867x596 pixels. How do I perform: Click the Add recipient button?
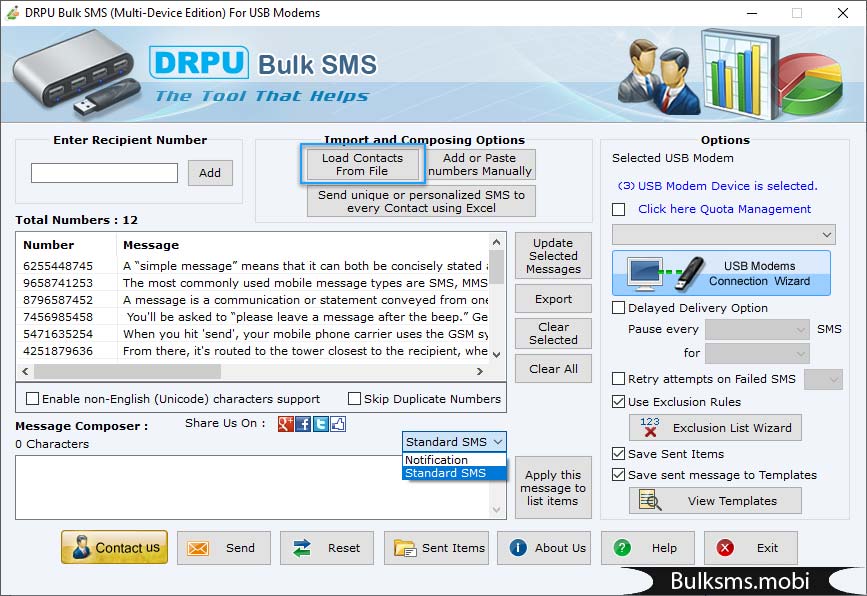click(x=210, y=173)
